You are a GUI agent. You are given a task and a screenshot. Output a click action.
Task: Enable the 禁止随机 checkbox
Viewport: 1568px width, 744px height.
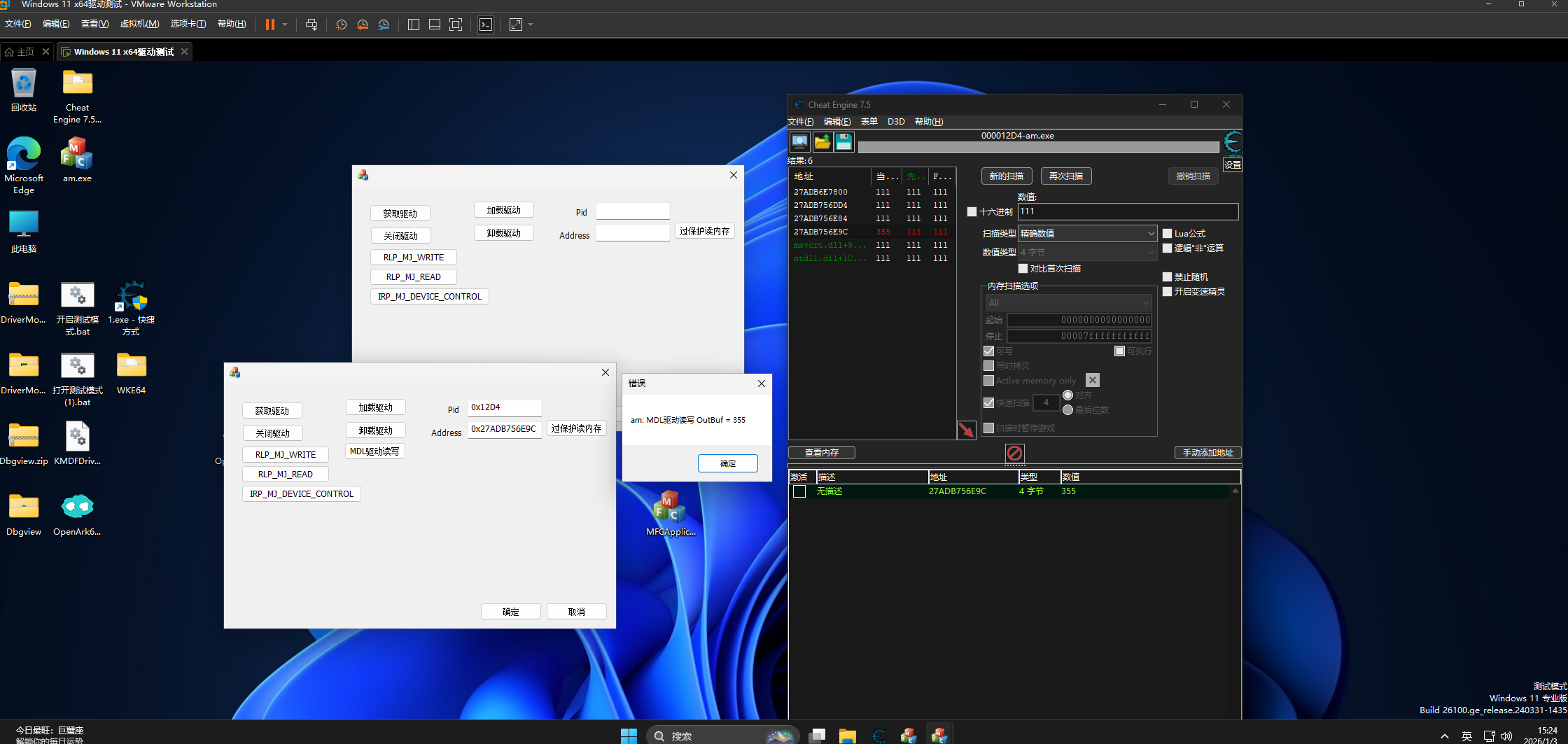1167,276
